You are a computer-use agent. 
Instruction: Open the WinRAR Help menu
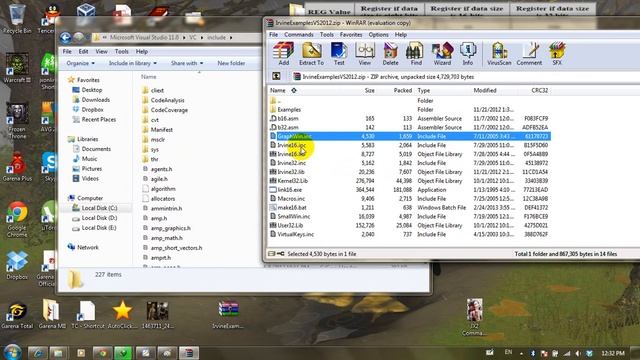(400, 35)
